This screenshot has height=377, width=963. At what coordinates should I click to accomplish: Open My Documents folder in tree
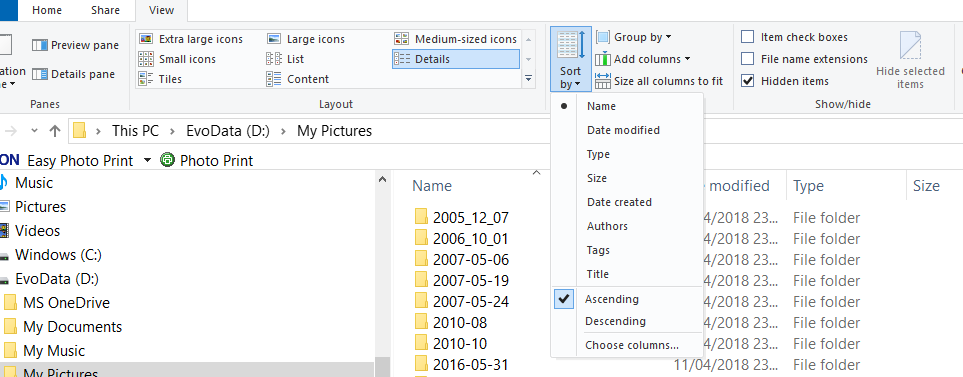[x=72, y=327]
